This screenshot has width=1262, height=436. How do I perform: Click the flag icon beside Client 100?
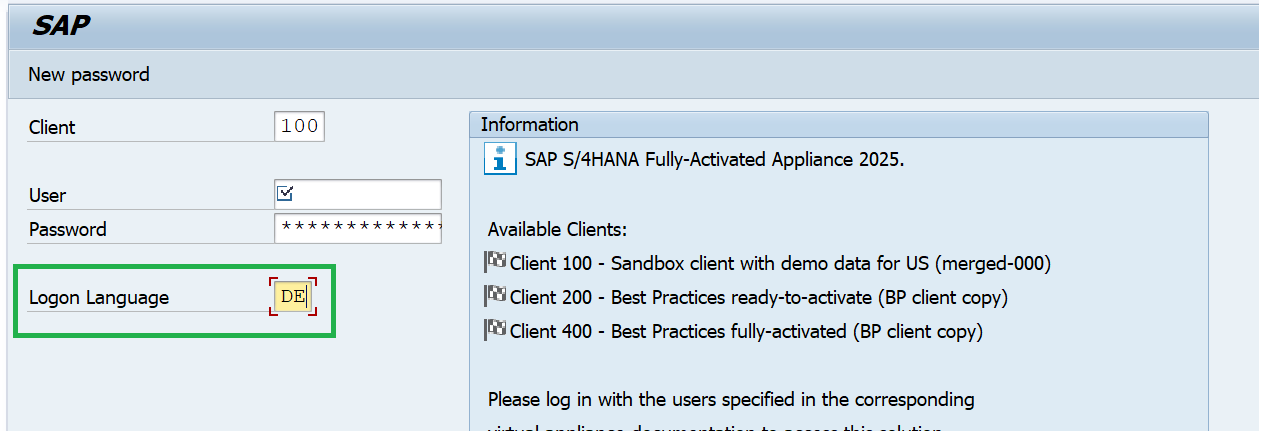(495, 263)
